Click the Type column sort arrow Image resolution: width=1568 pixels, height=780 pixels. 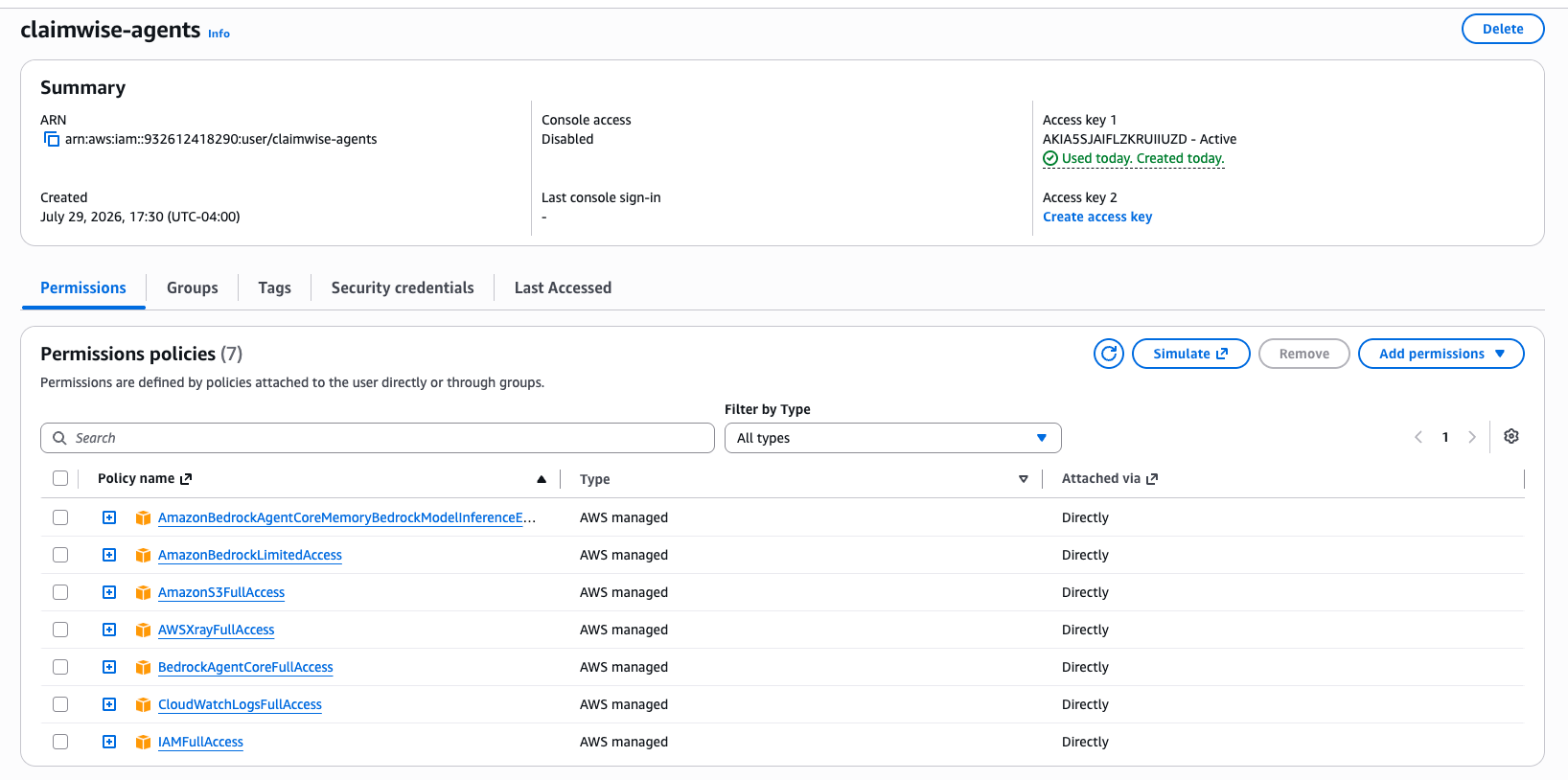(x=1024, y=479)
